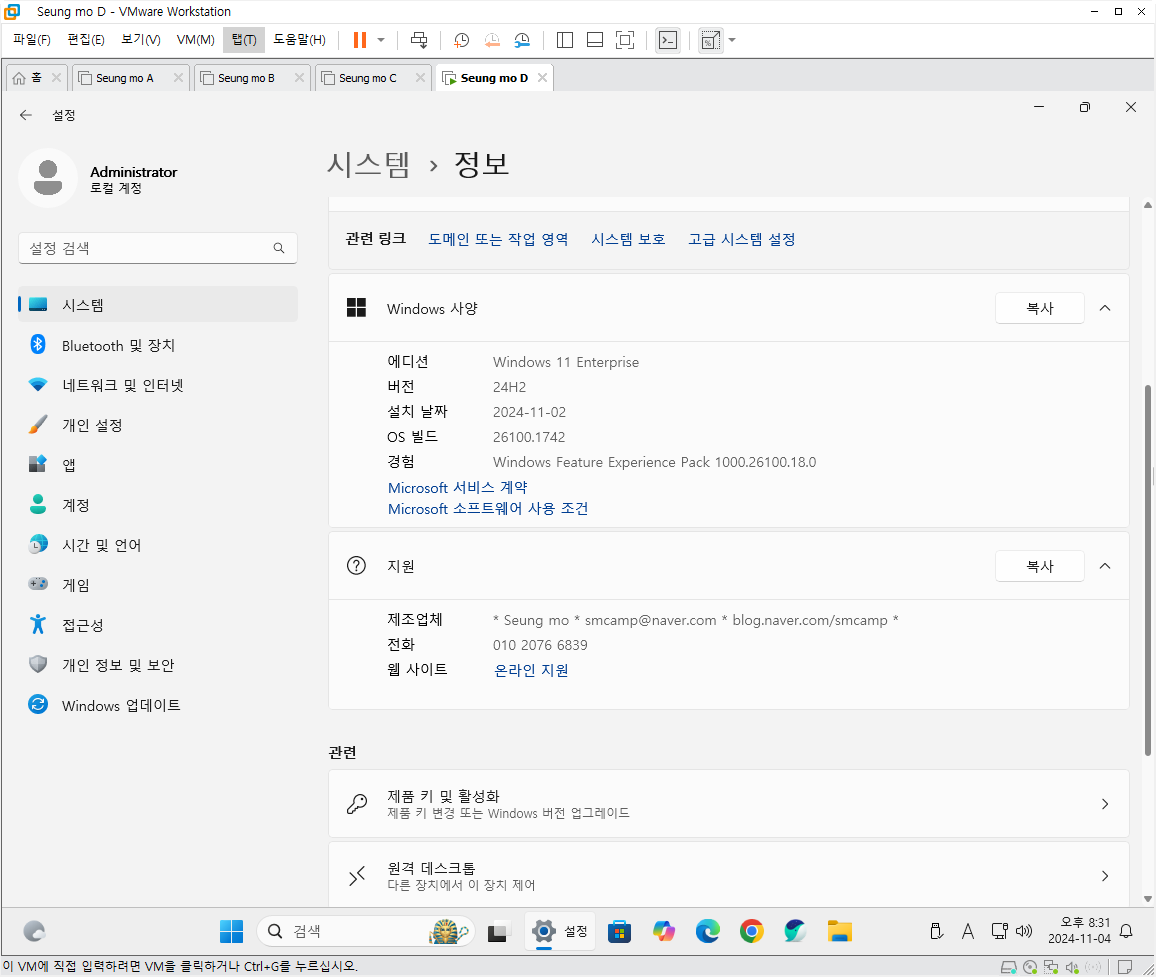Launch Copilot from the taskbar
This screenshot has height=977, width=1156.
tap(664, 931)
